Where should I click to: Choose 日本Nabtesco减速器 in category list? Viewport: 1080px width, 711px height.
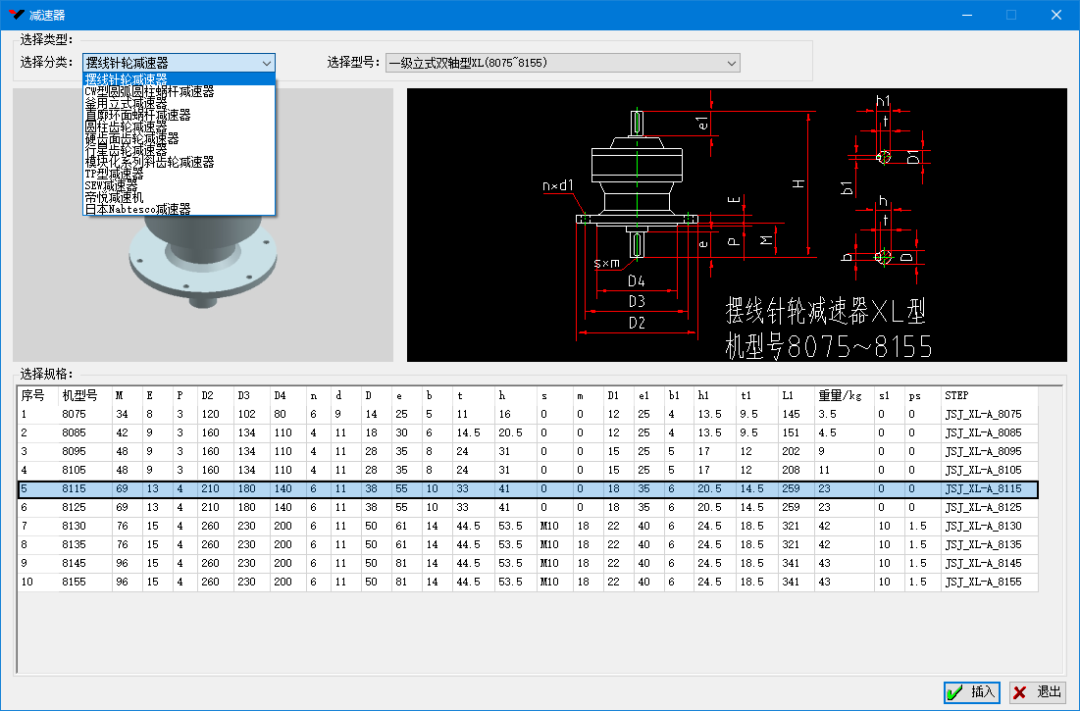point(138,209)
